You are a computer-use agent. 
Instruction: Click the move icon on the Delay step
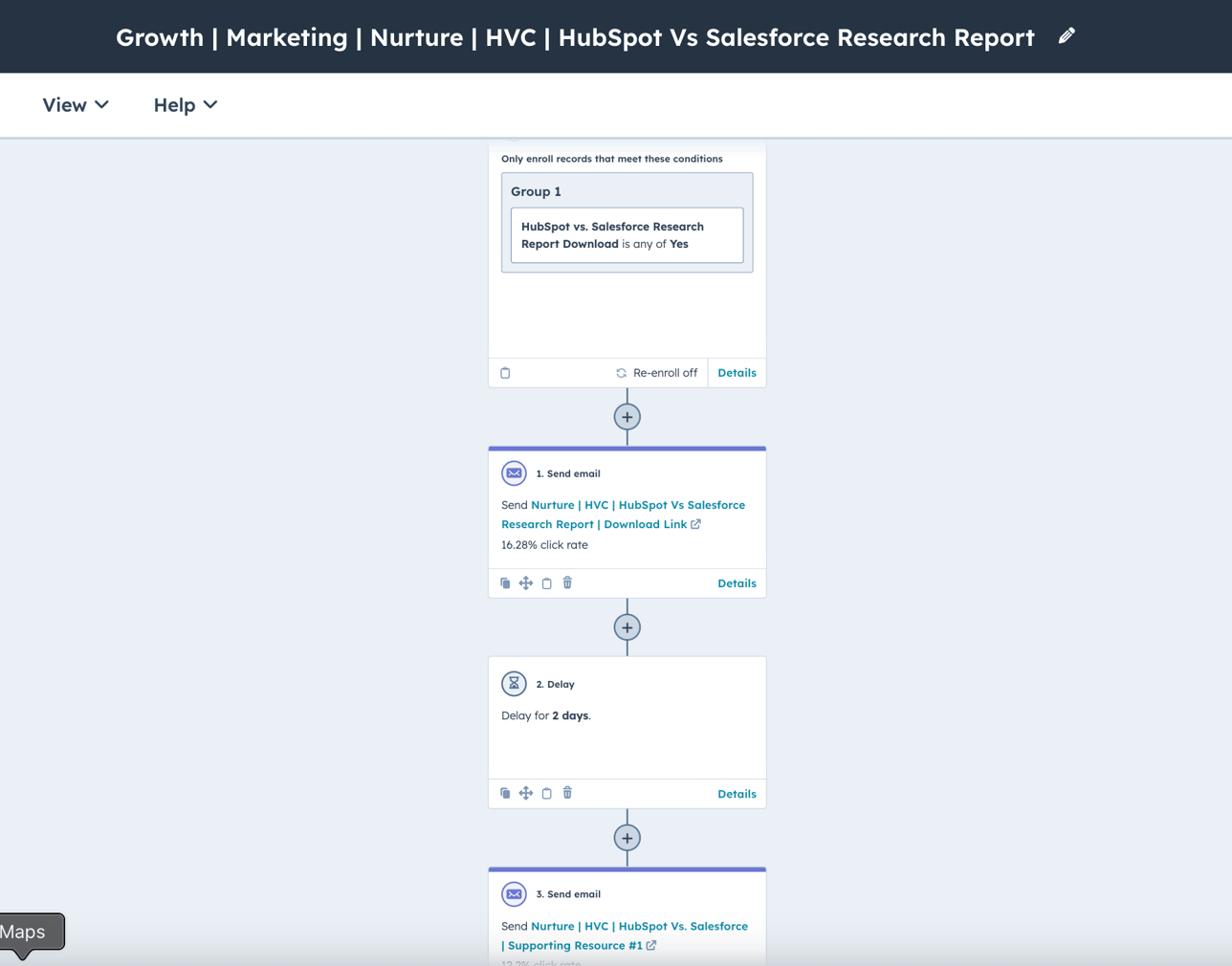pyautogui.click(x=526, y=793)
